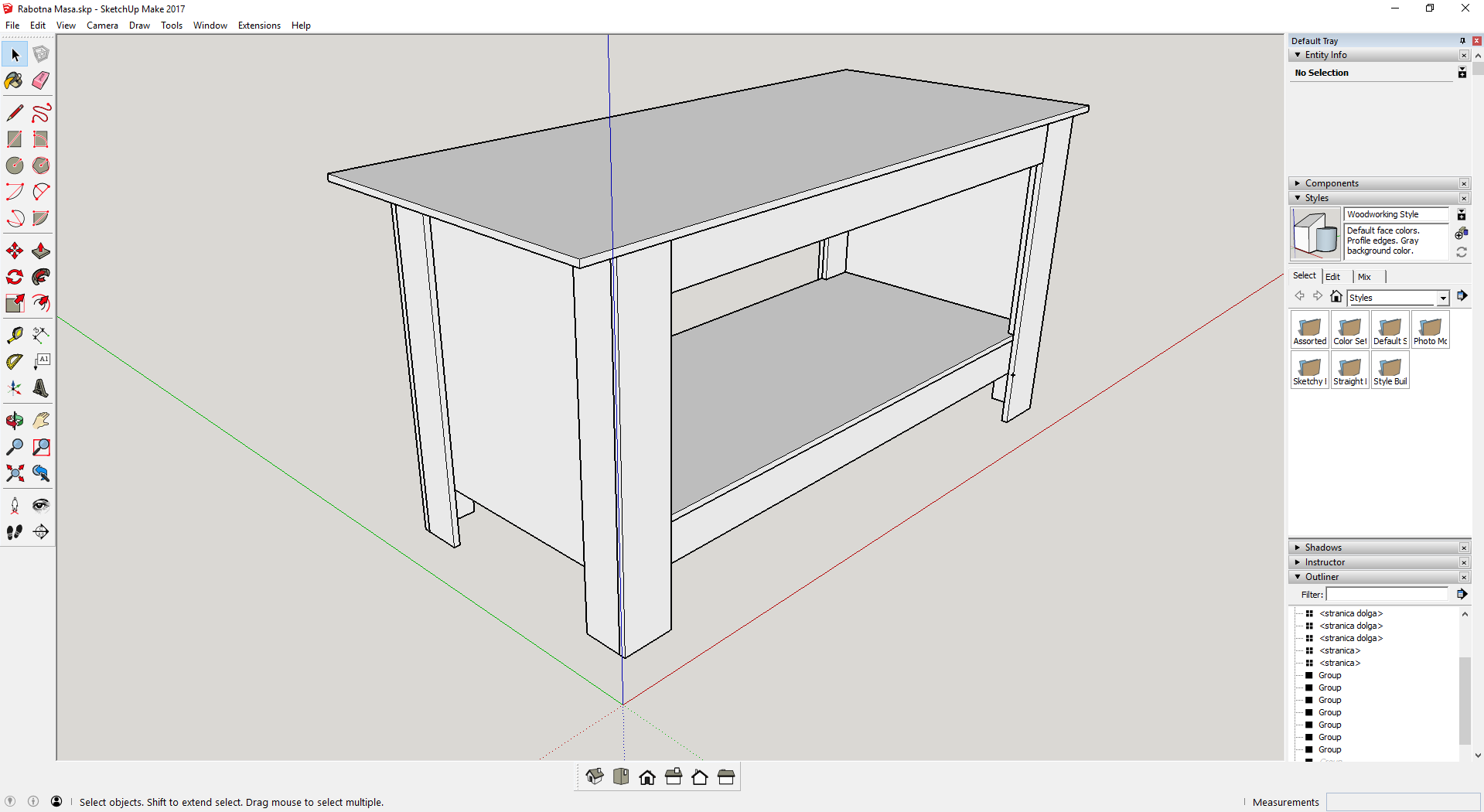The width and height of the screenshot is (1484, 812).
Task: Choose the Top standard view
Action: coord(621,776)
